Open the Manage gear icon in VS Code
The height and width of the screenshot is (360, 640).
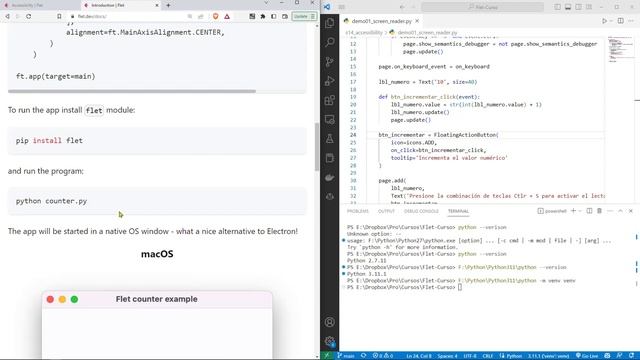click(x=329, y=341)
